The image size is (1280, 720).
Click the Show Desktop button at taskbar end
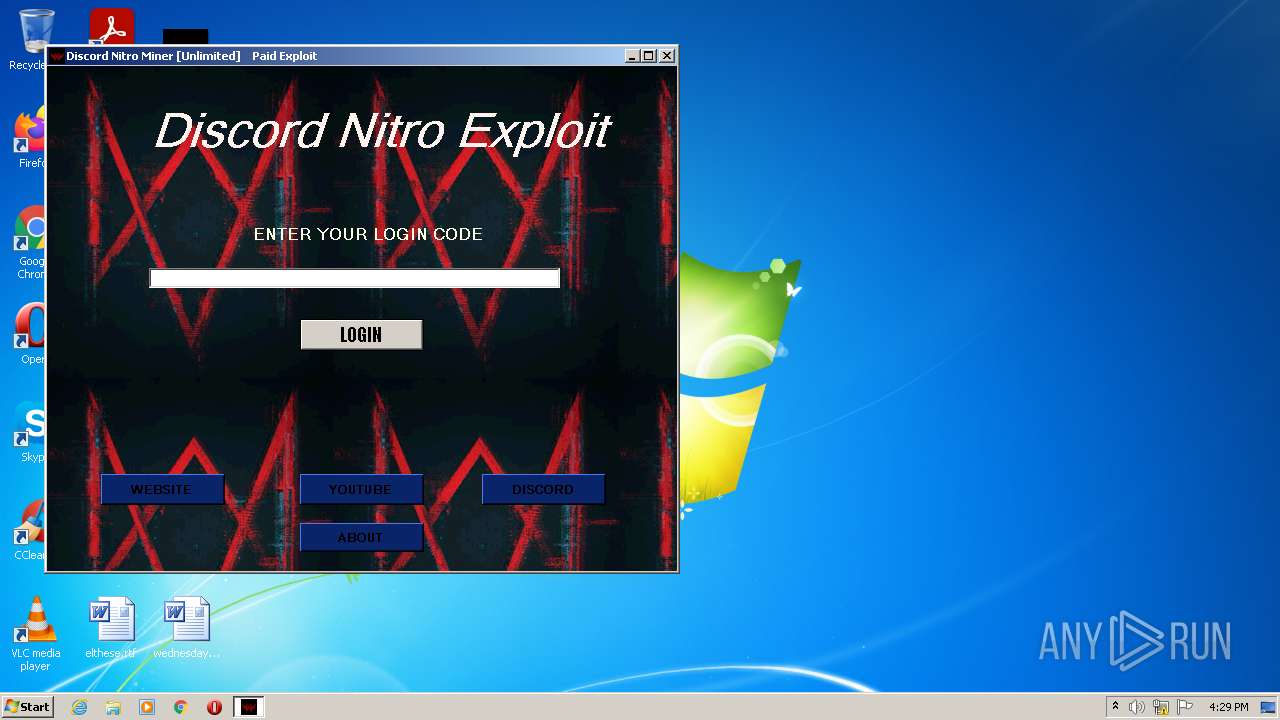[1268, 707]
